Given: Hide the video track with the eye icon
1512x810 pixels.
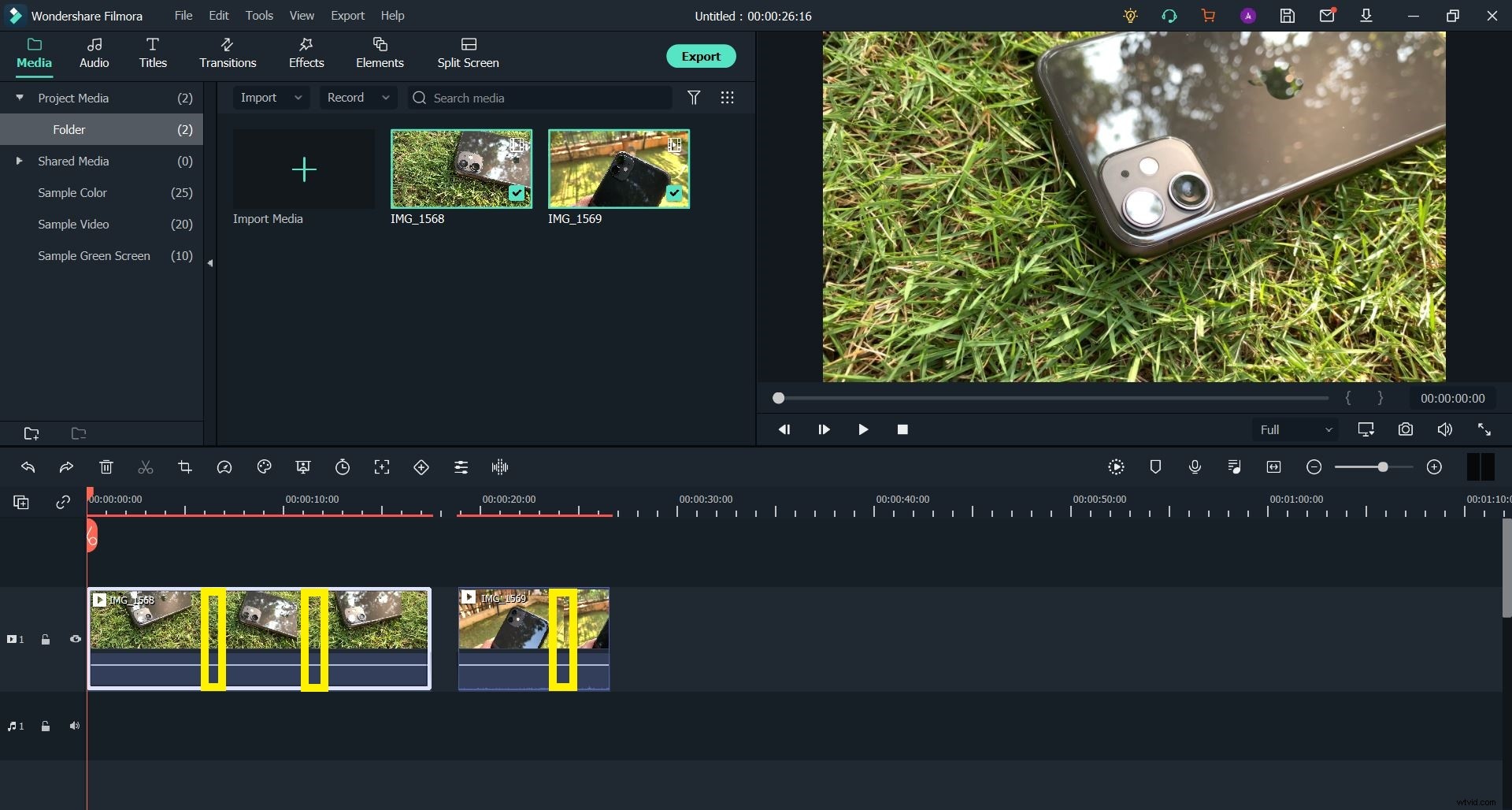Looking at the screenshot, I should [75, 639].
